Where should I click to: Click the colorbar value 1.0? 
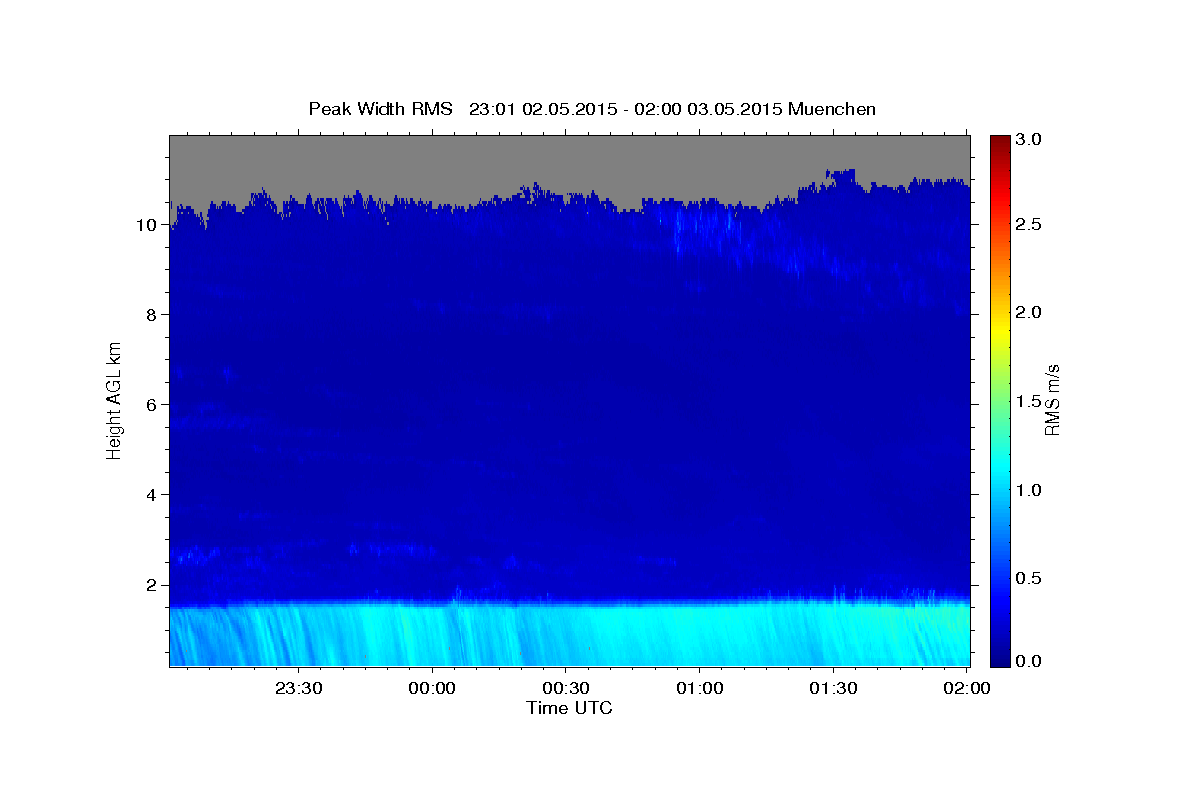pos(1031,490)
